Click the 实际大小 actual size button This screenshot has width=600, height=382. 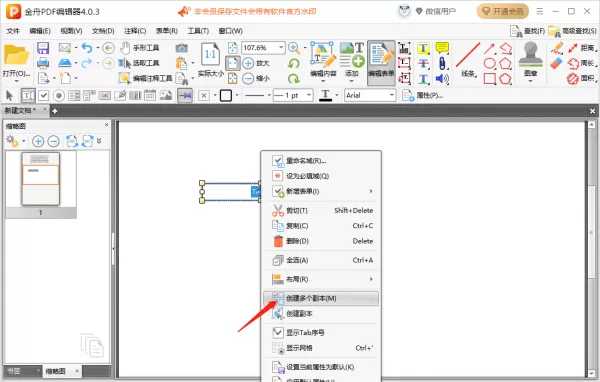(210, 59)
